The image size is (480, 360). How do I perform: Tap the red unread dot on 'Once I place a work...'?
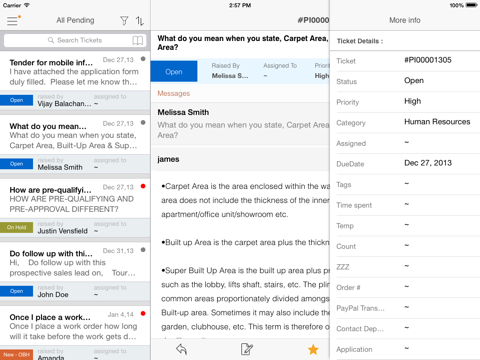143,314
